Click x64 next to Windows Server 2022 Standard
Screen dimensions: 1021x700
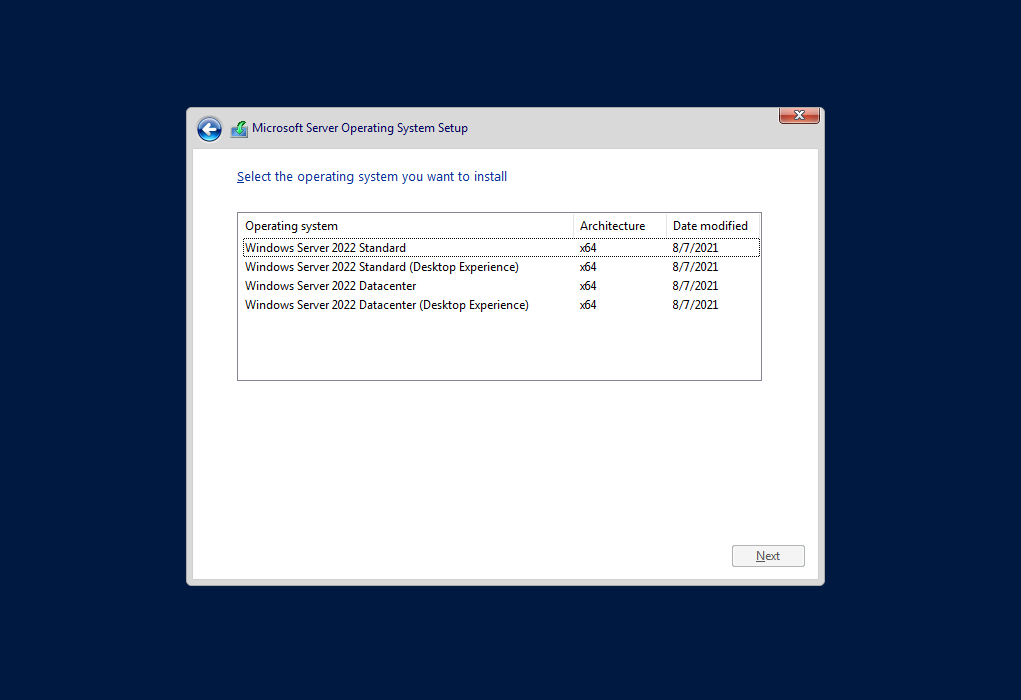[x=587, y=247]
